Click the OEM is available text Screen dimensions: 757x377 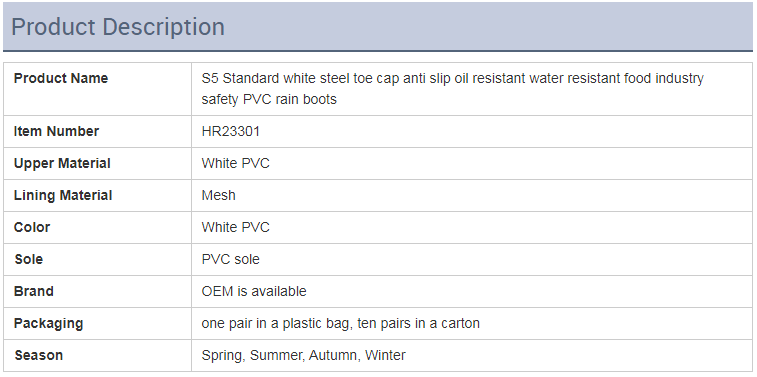[x=254, y=291]
